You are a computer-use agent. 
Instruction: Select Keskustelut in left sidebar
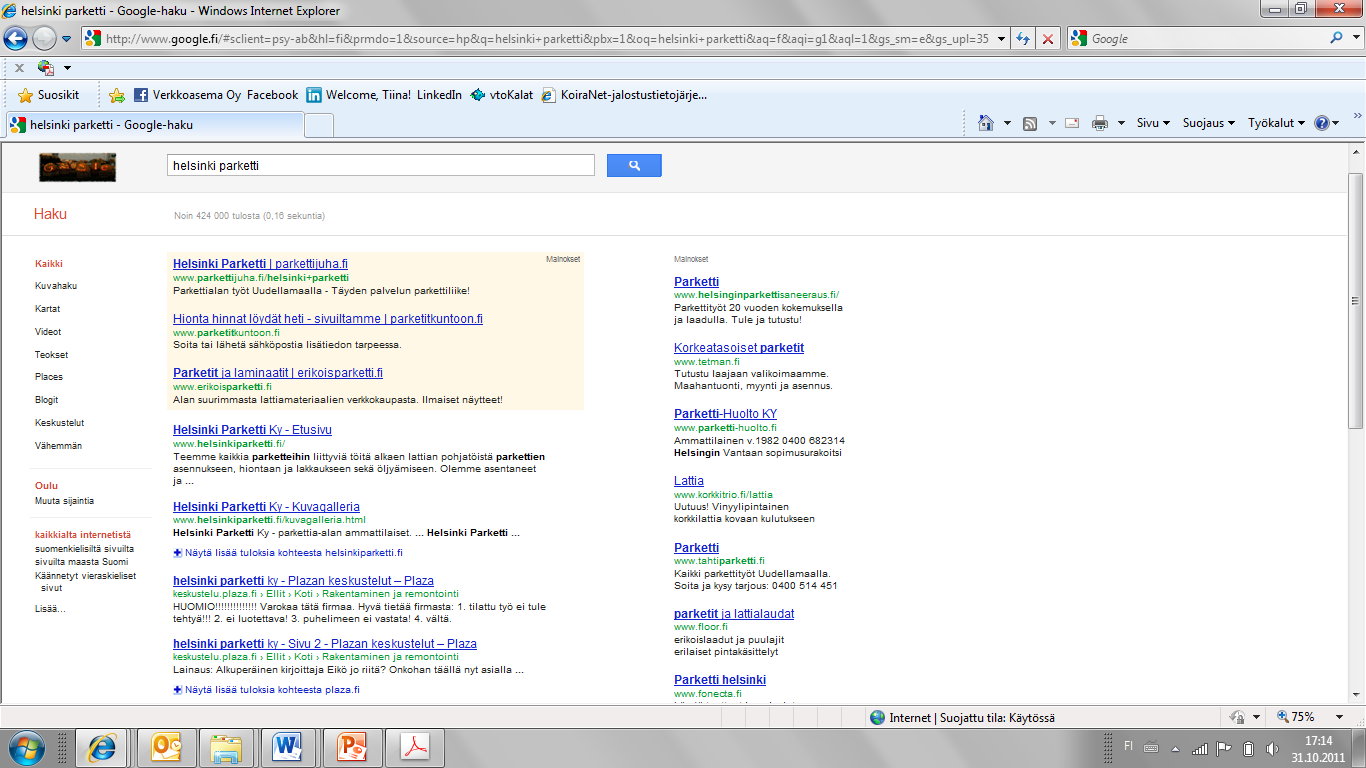point(60,423)
